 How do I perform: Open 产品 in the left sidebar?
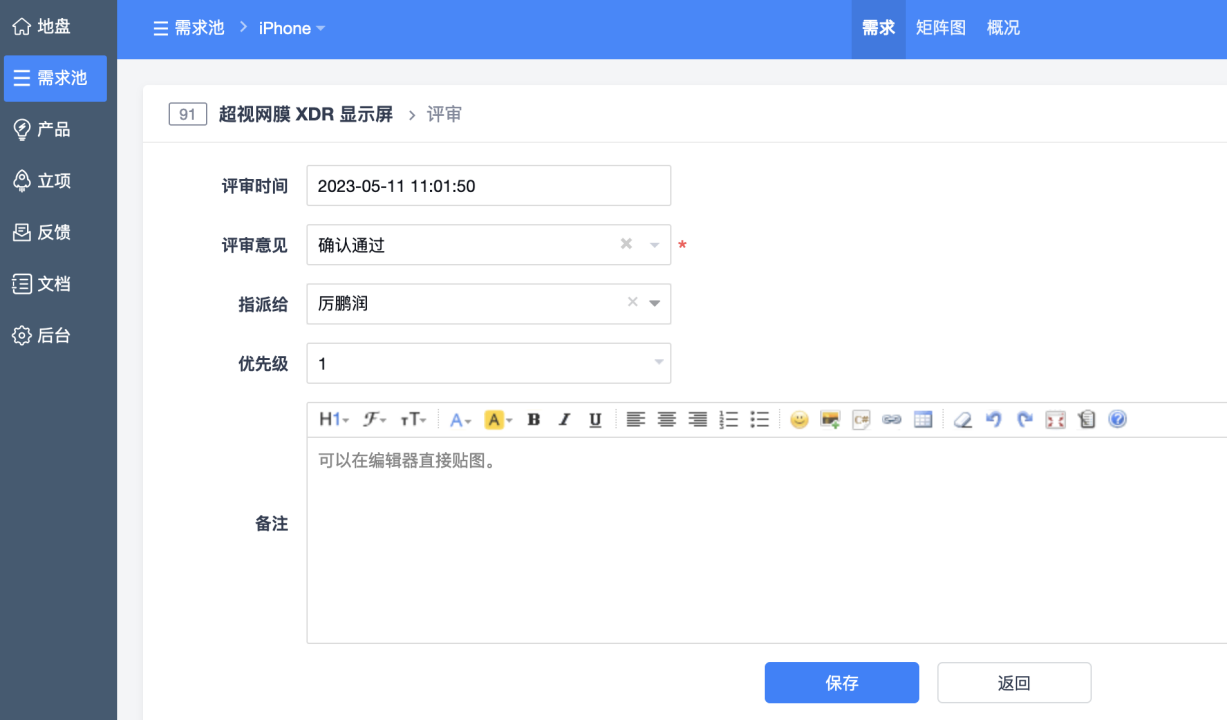[54, 130]
